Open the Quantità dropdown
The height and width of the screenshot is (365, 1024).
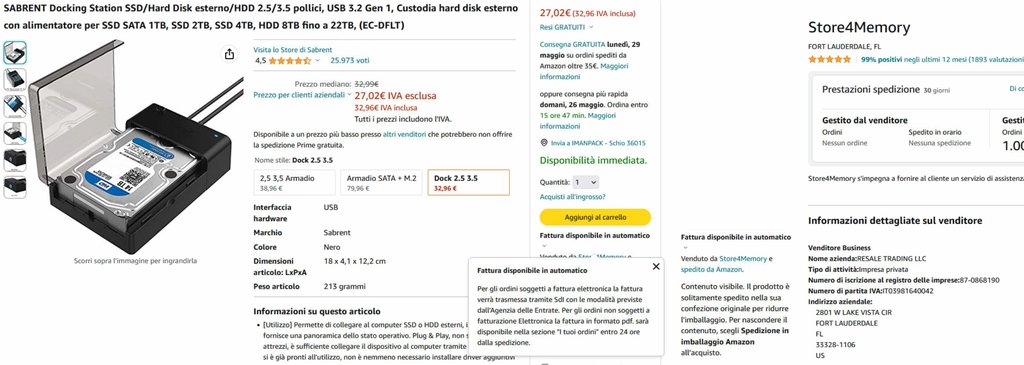point(584,183)
